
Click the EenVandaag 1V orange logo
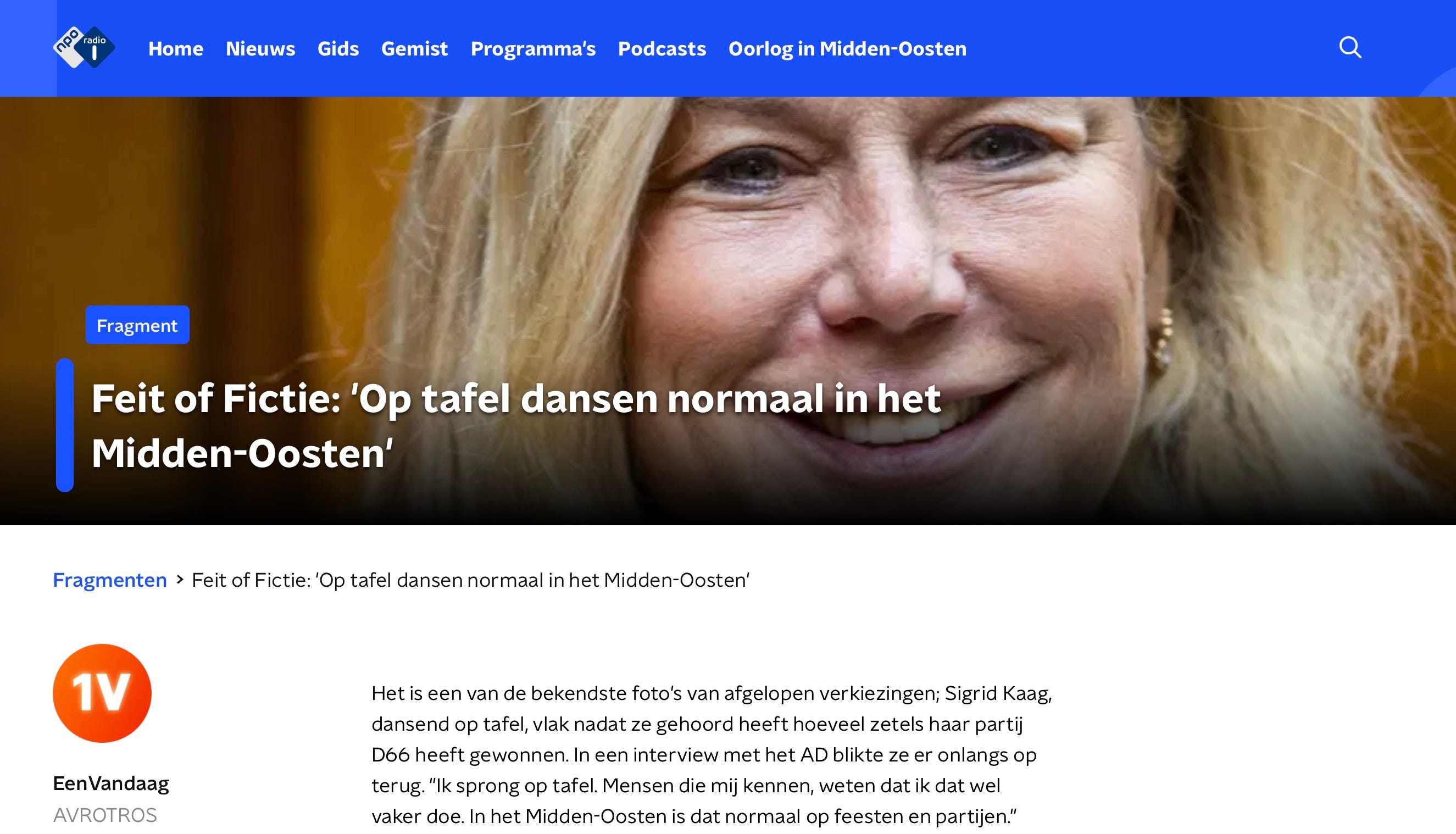[102, 693]
